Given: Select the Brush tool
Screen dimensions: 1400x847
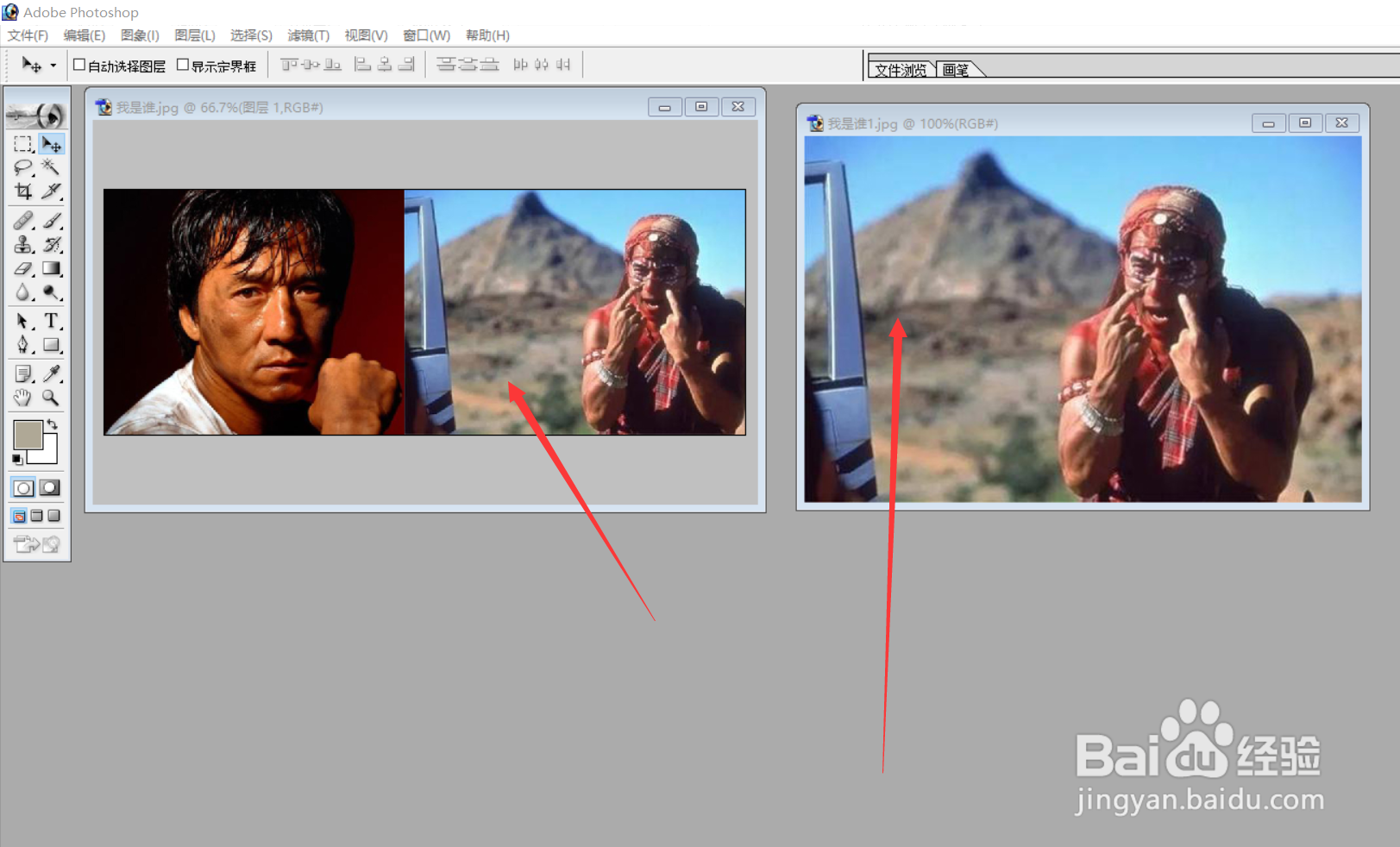Looking at the screenshot, I should pos(52,222).
